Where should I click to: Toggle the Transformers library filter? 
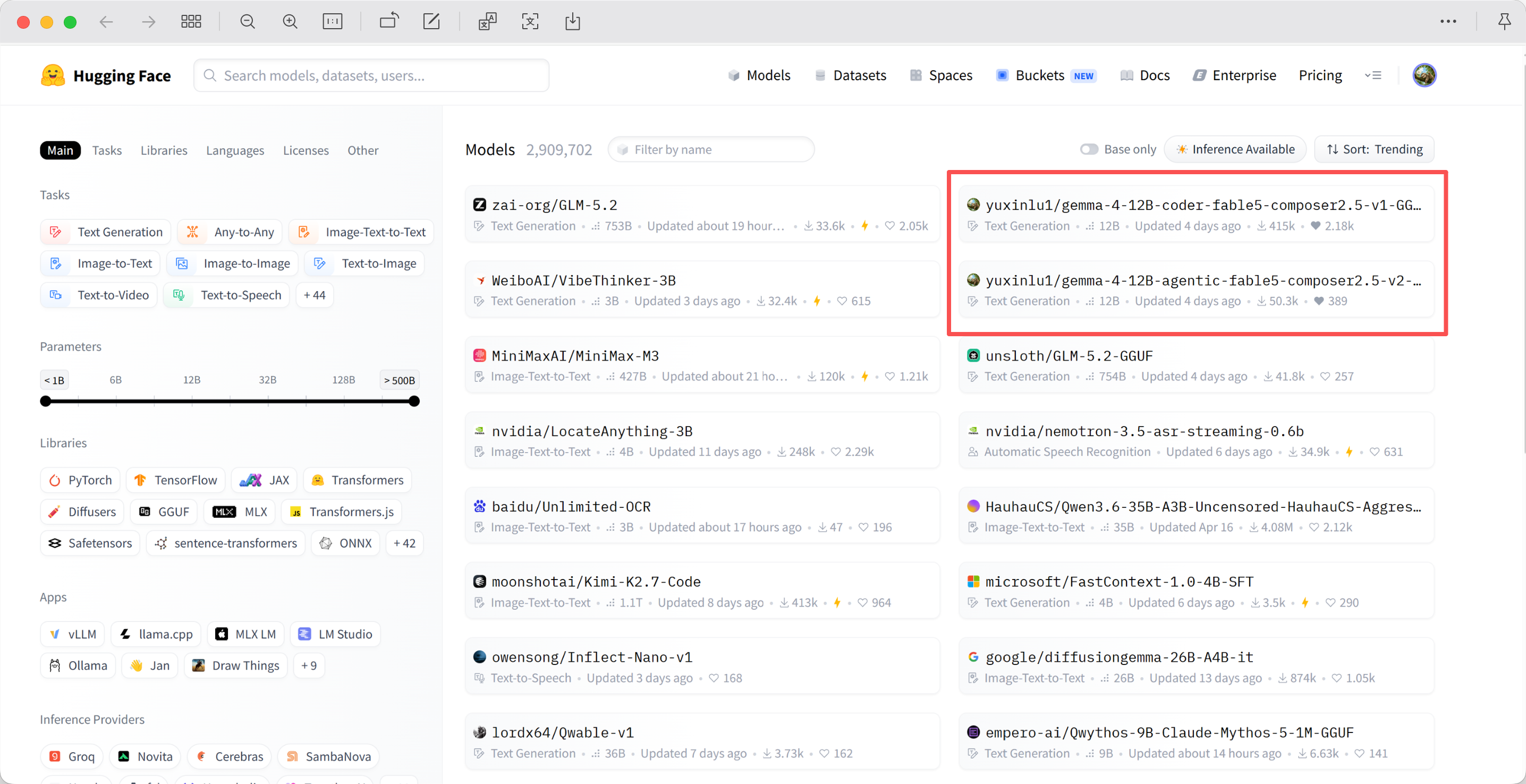tap(358, 480)
